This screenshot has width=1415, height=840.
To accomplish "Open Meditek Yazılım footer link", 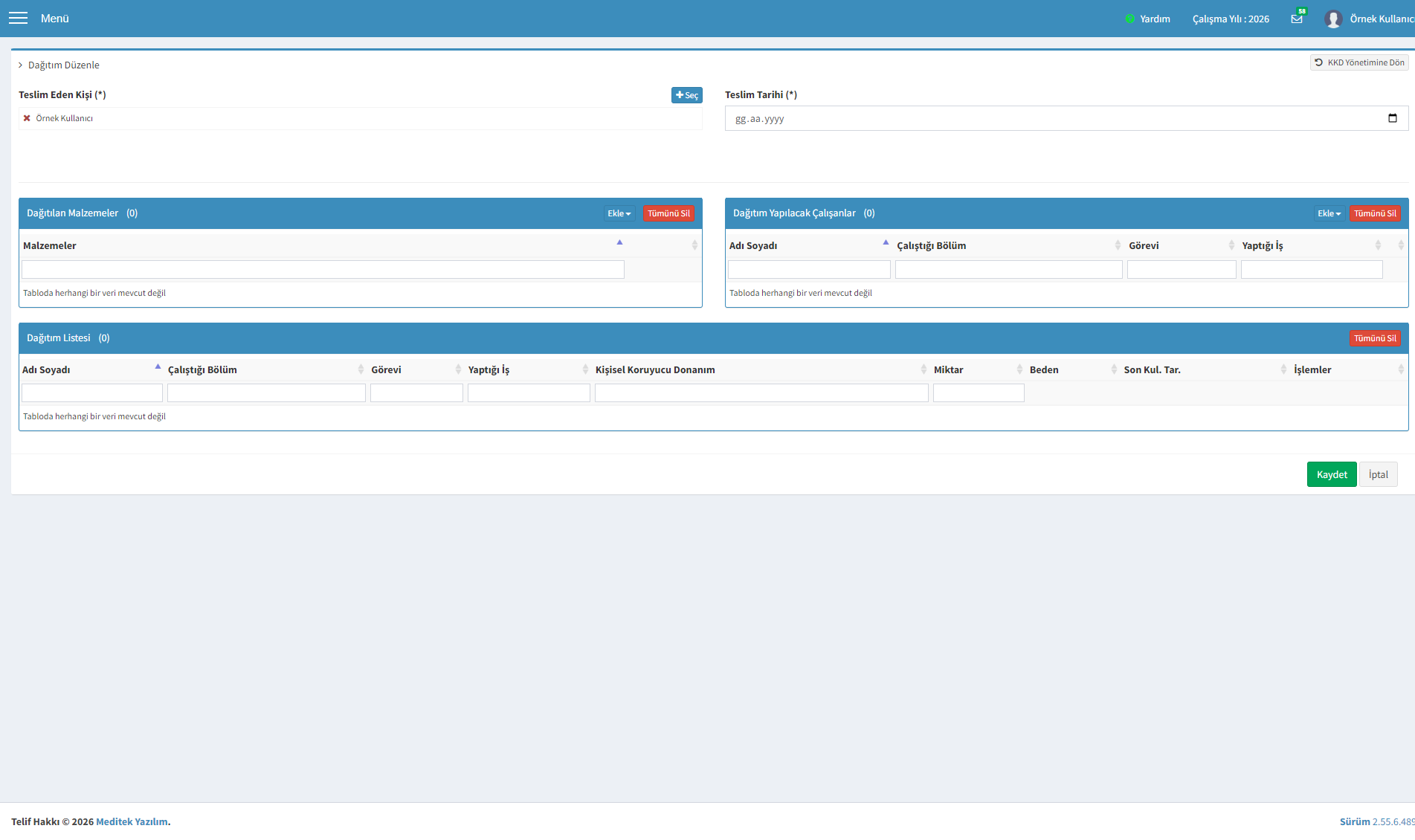I will point(132,821).
